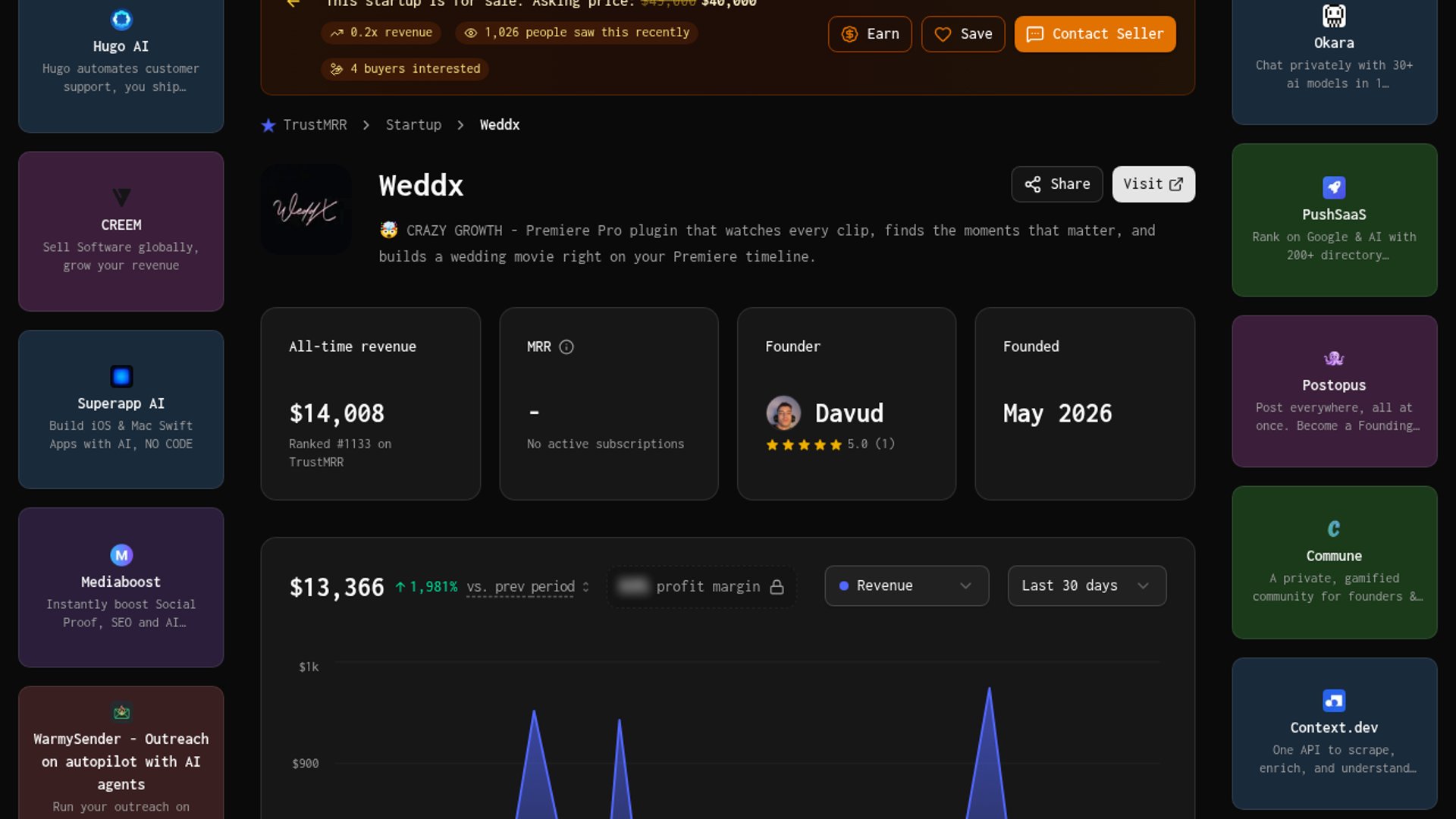Go to TrustMRR breadcrumb link
This screenshot has height=819, width=1456.
(x=315, y=125)
